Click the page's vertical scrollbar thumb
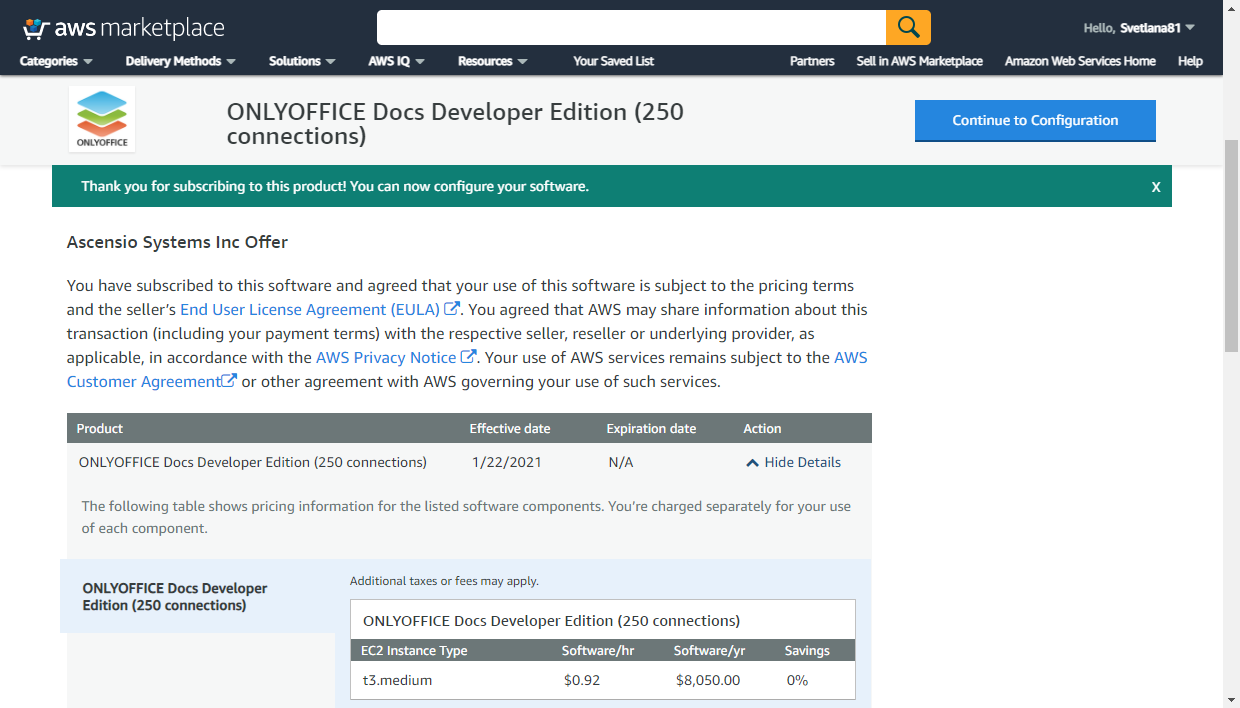This screenshot has width=1240, height=708. [1231, 245]
